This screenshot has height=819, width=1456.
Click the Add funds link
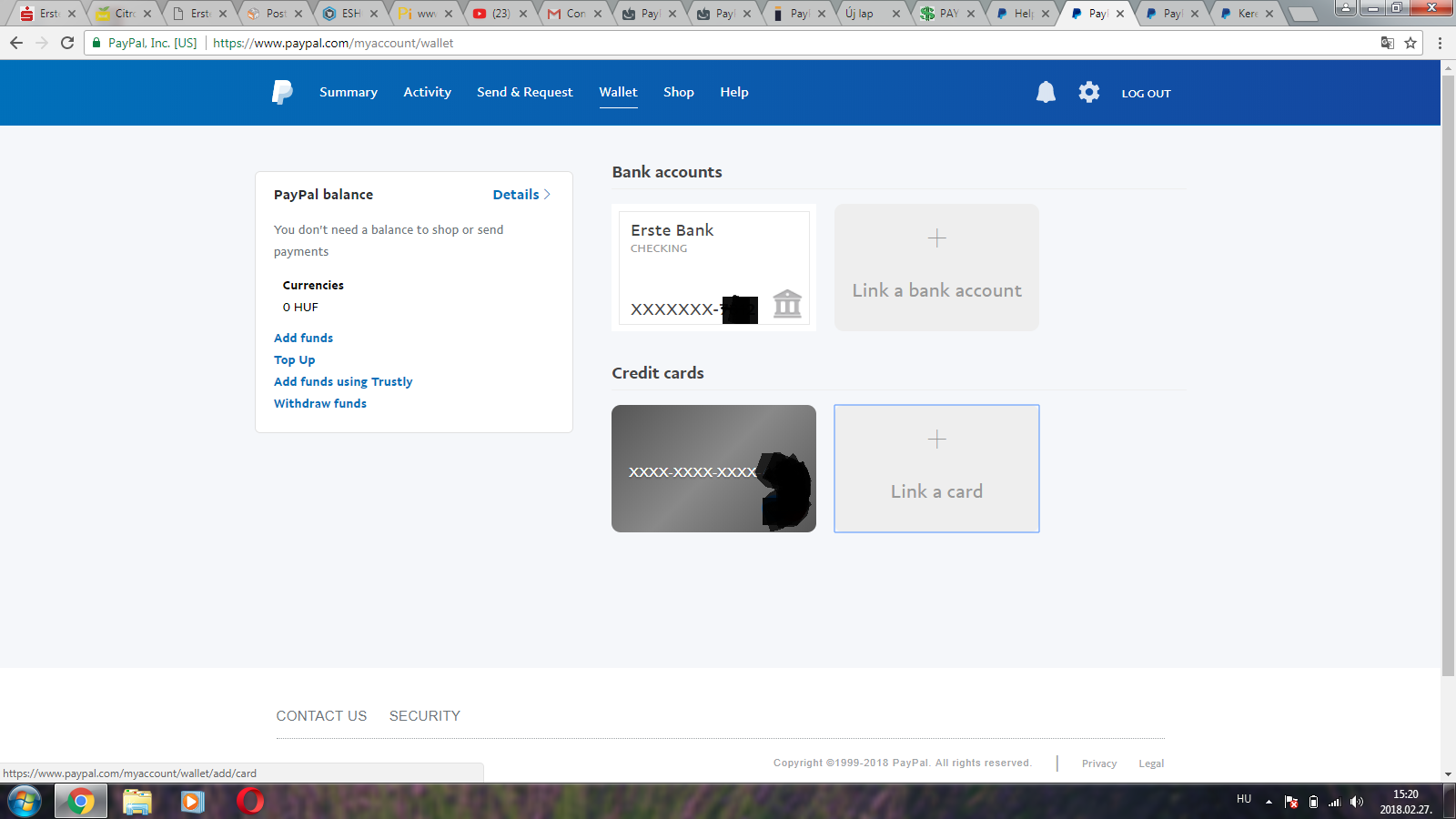(x=303, y=338)
